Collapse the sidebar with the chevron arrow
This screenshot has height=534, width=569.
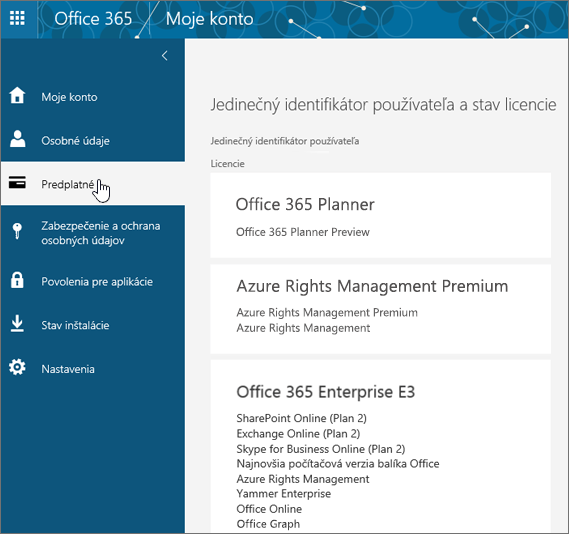[x=164, y=56]
